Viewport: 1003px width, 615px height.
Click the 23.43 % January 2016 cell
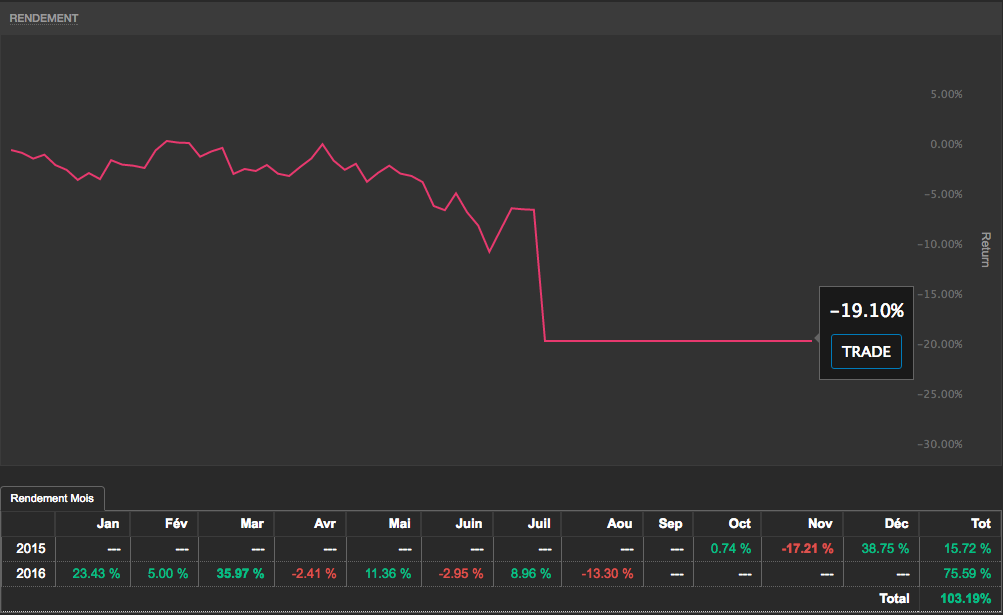tap(96, 573)
